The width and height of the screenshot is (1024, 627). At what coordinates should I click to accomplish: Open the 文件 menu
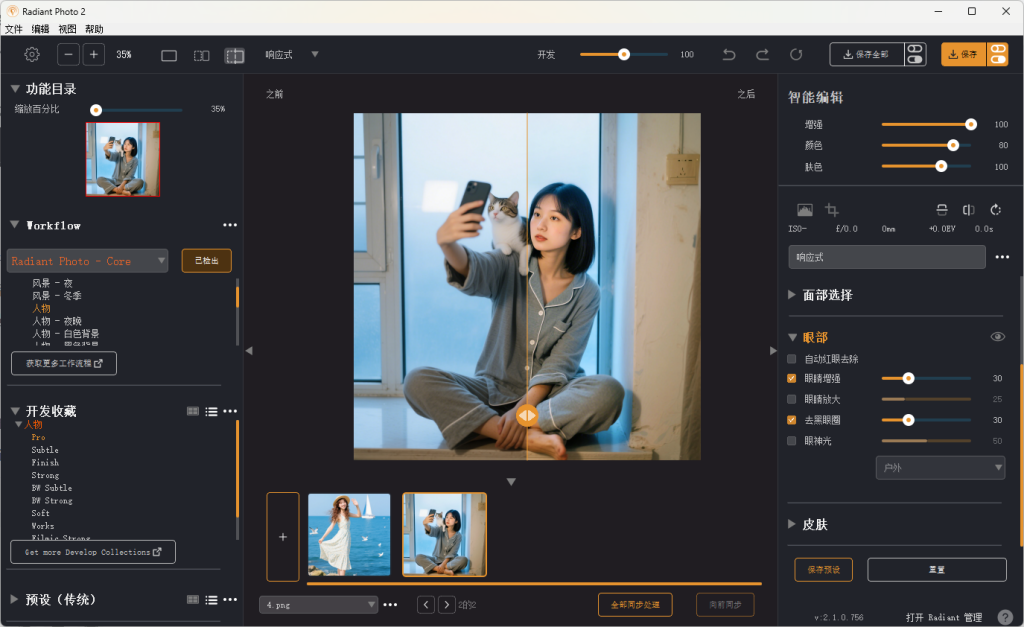coord(13,29)
